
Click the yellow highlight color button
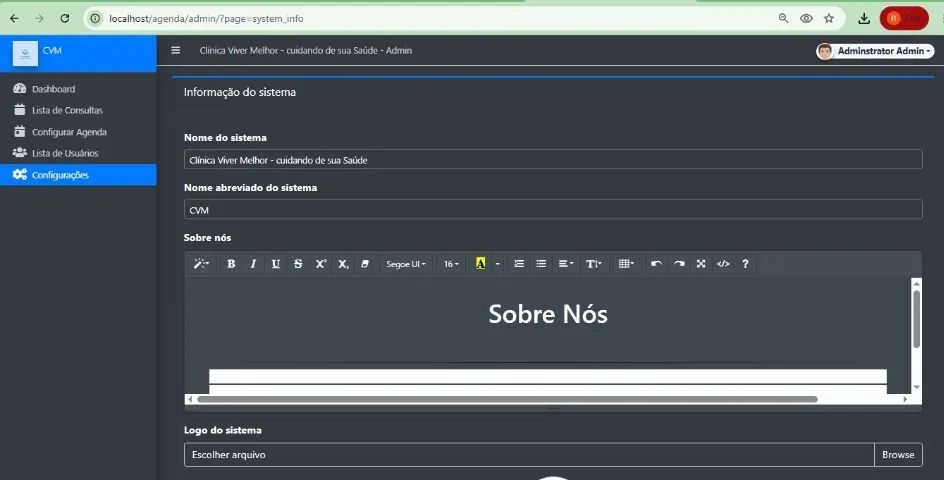tap(480, 264)
